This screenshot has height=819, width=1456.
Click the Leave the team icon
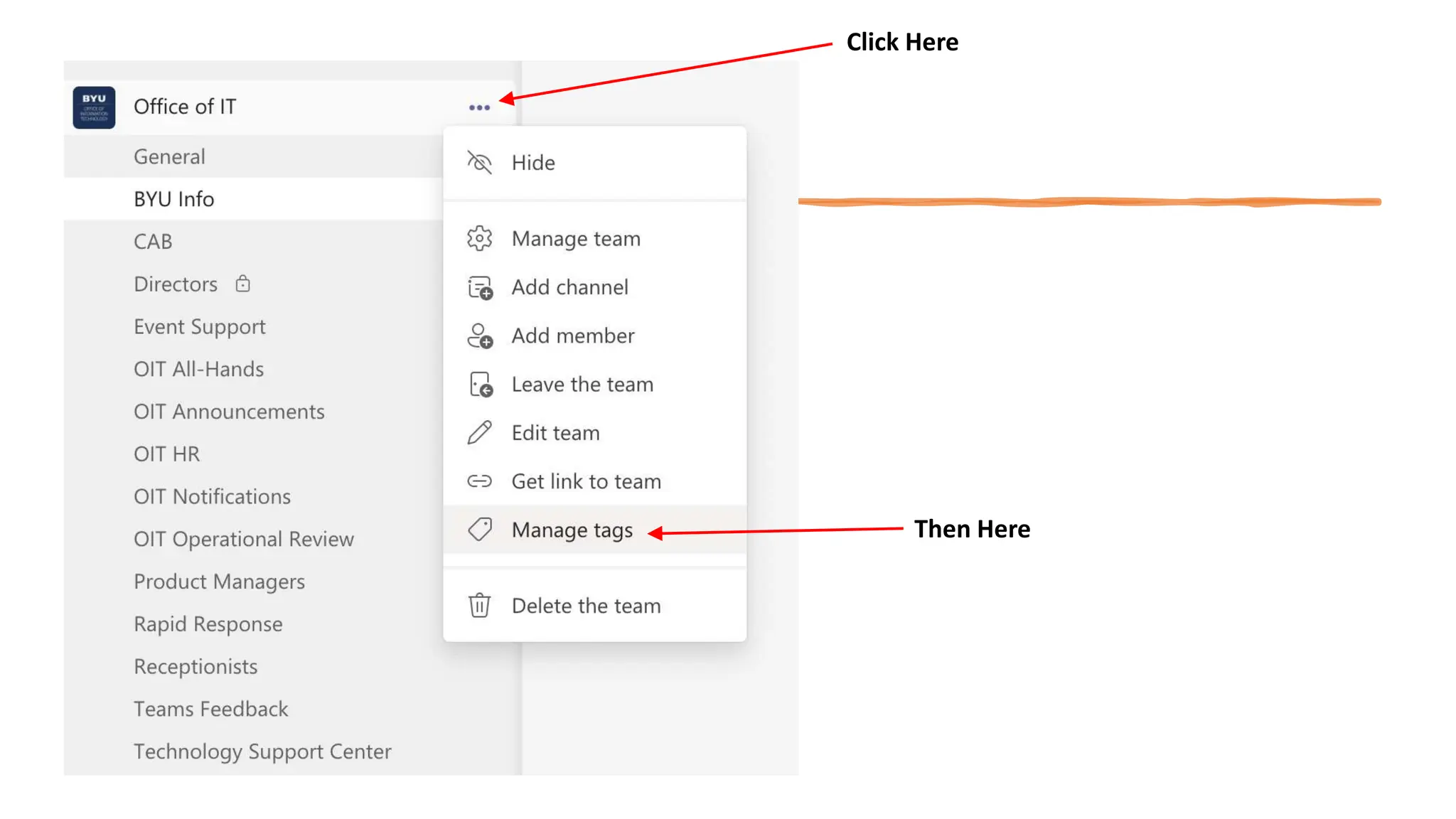(x=481, y=385)
